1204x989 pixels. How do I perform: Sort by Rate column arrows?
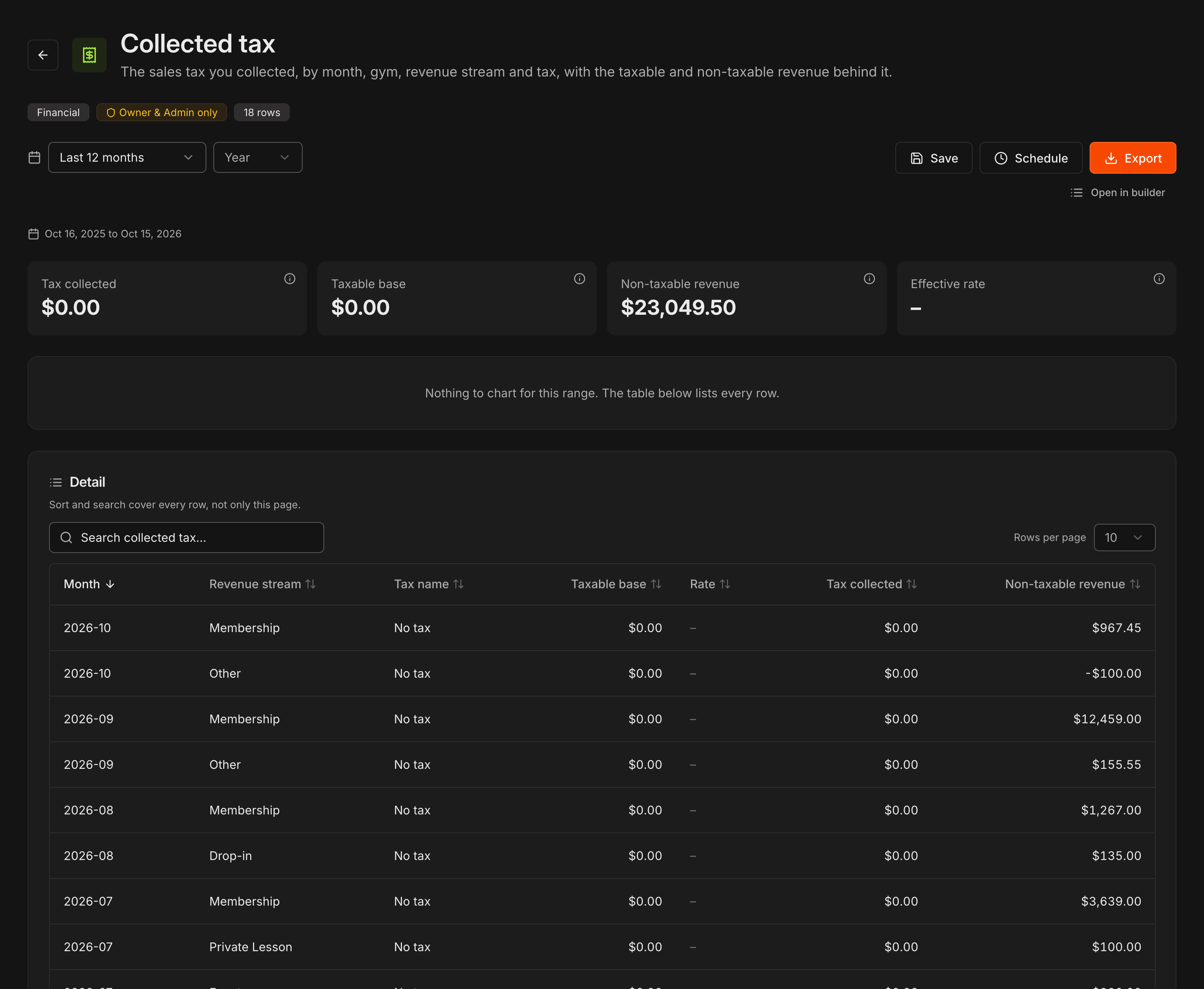725,584
